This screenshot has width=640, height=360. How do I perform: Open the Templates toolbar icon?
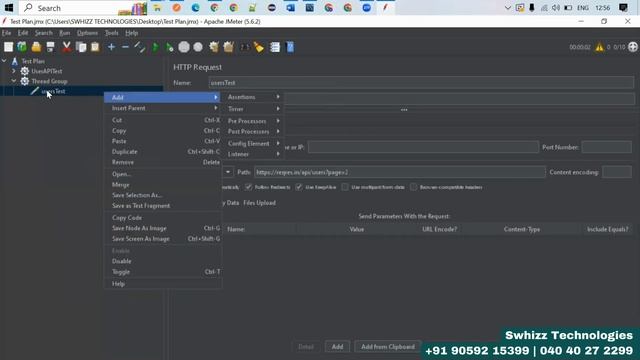coord(22,47)
